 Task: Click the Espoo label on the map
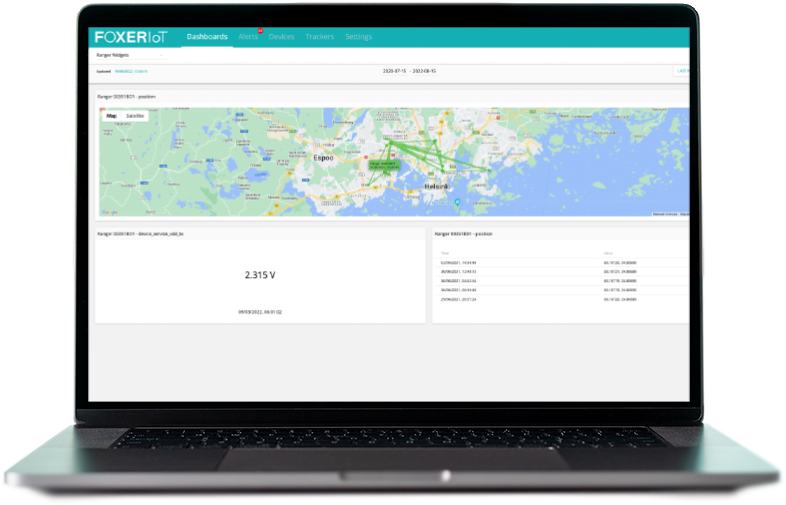(323, 158)
